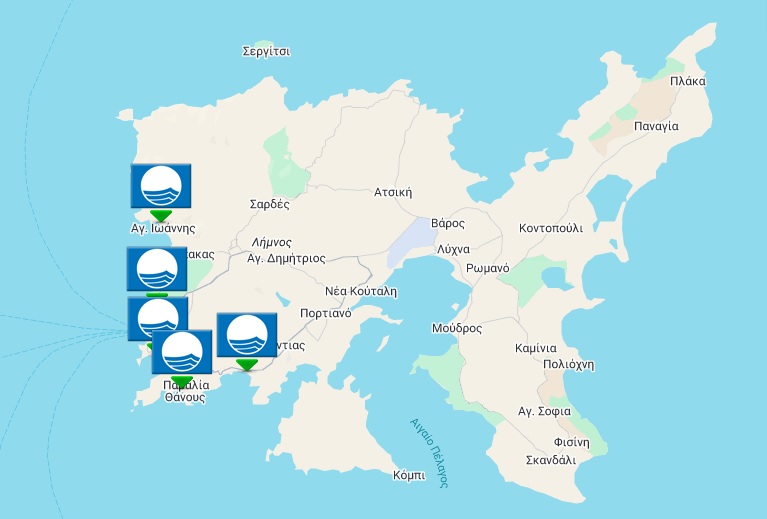Select the Πολιόχνη site label
This screenshot has height=519, width=767.
[x=568, y=365]
